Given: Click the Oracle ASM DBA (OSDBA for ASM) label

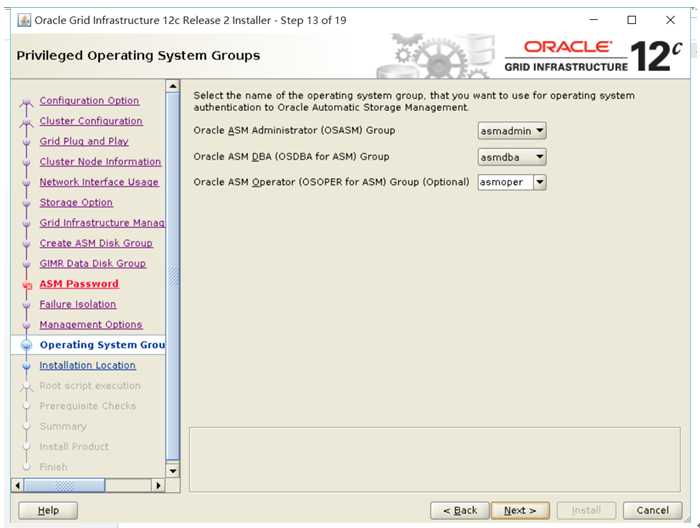Looking at the screenshot, I should tap(292, 157).
